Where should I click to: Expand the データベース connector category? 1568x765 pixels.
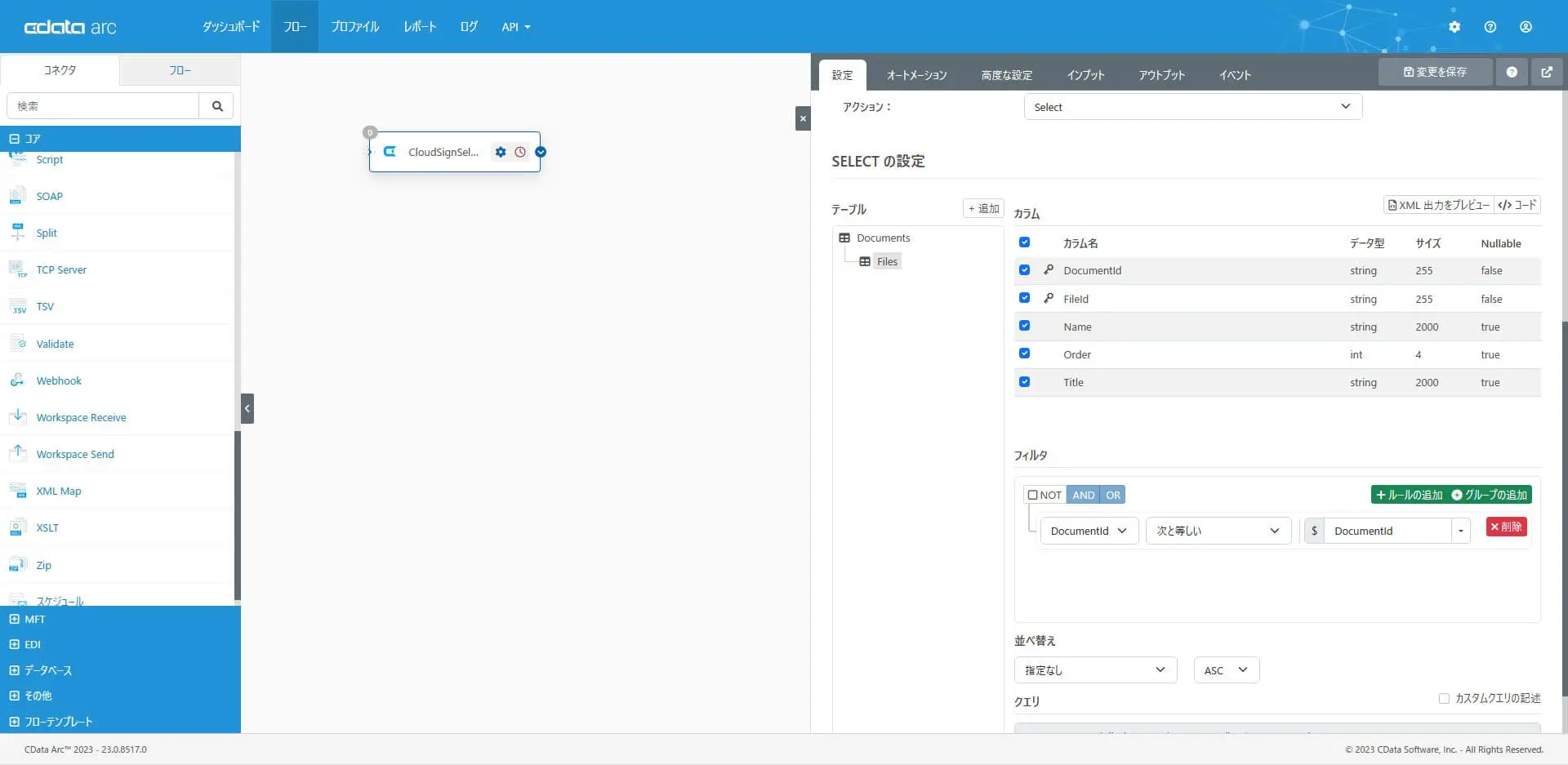120,670
